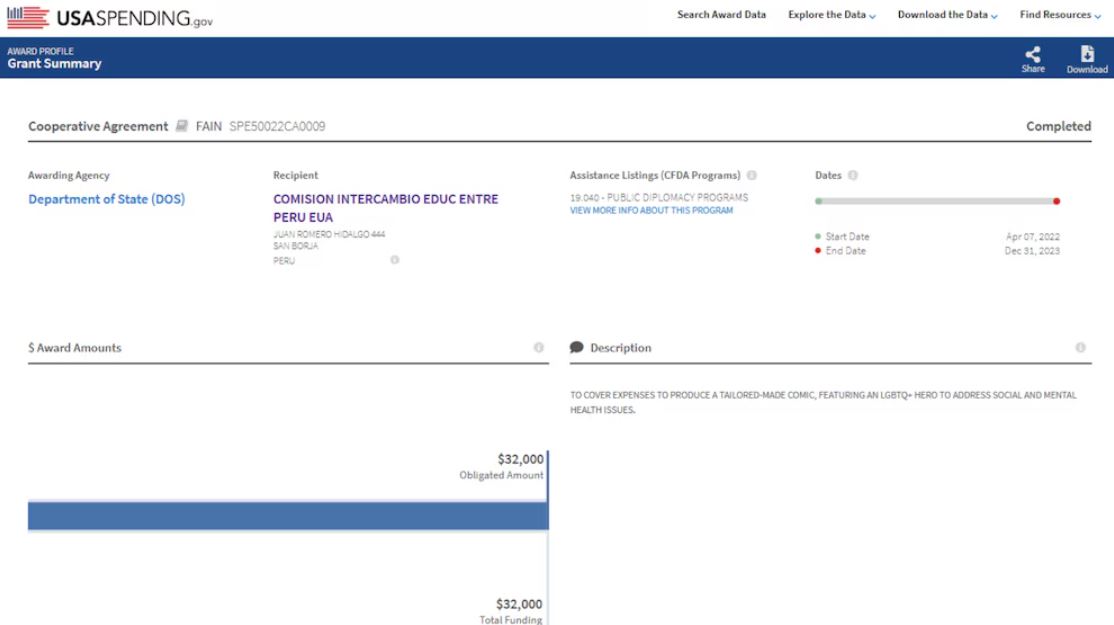The height and width of the screenshot is (625, 1114).
Task: Click the USASPENDING.gov site title
Action: 134,18
